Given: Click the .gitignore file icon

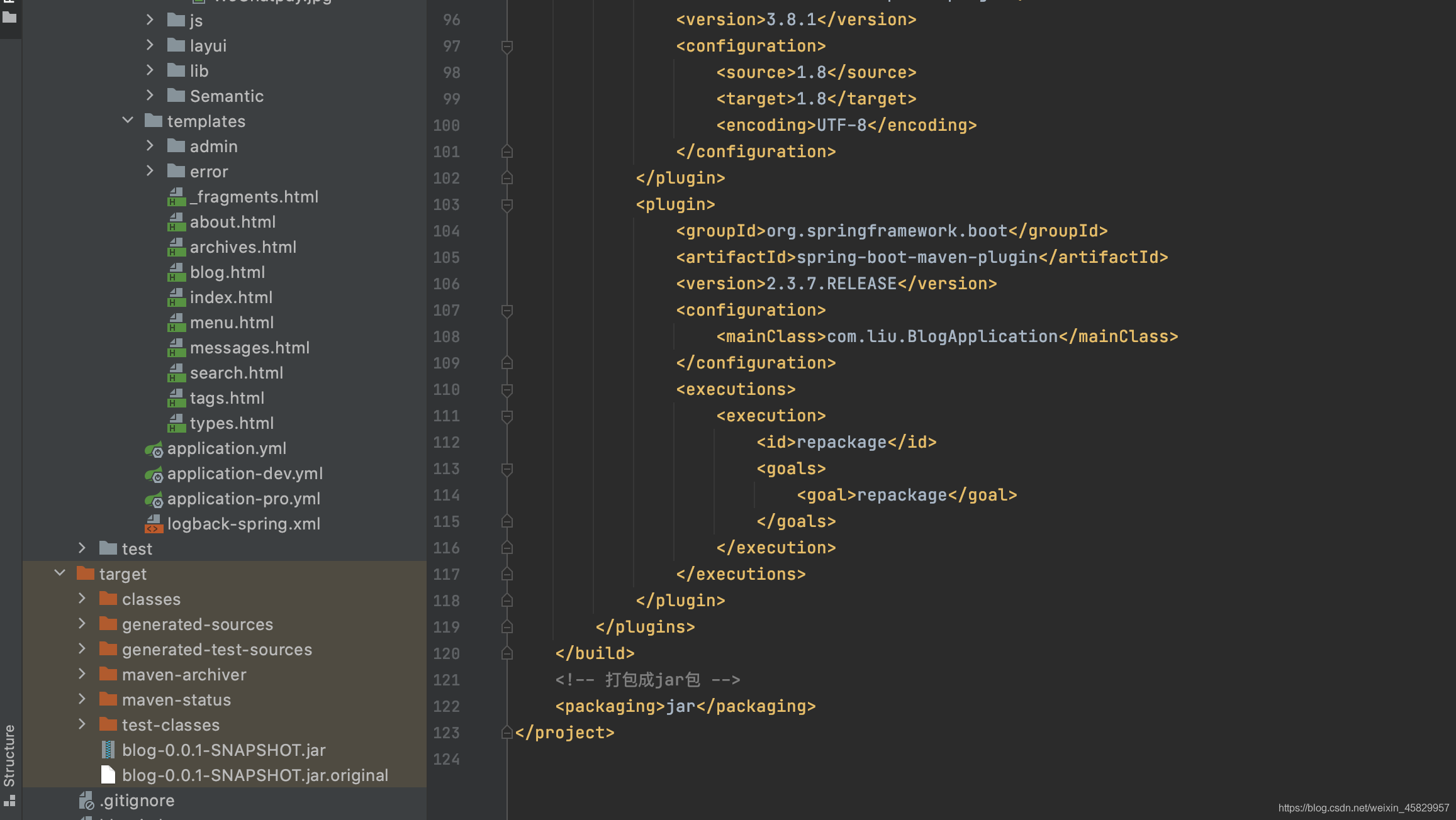Looking at the screenshot, I should tap(86, 801).
